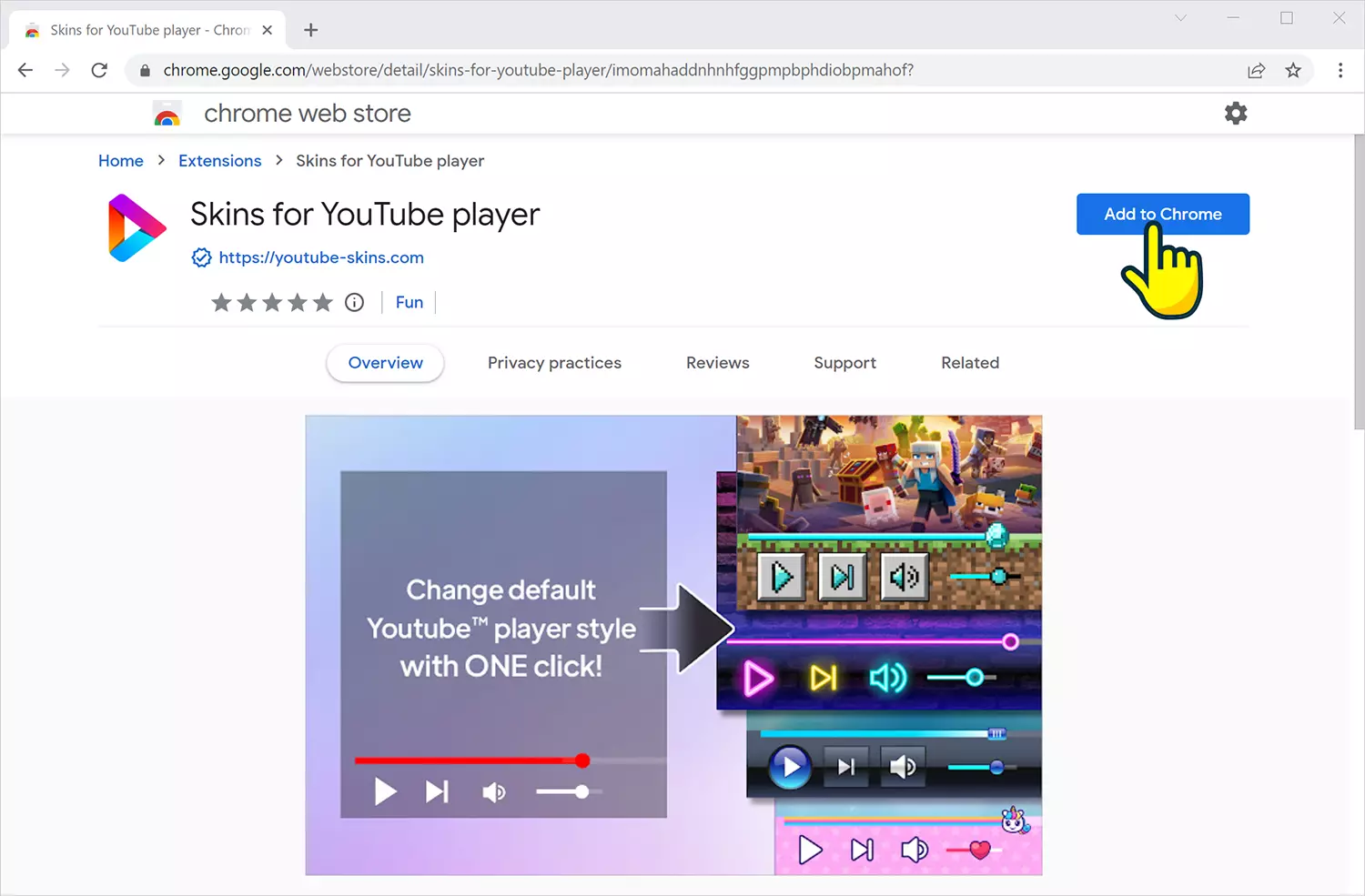The image size is (1365, 896).
Task: Click the neon pink progress bar knob
Action: (1010, 642)
